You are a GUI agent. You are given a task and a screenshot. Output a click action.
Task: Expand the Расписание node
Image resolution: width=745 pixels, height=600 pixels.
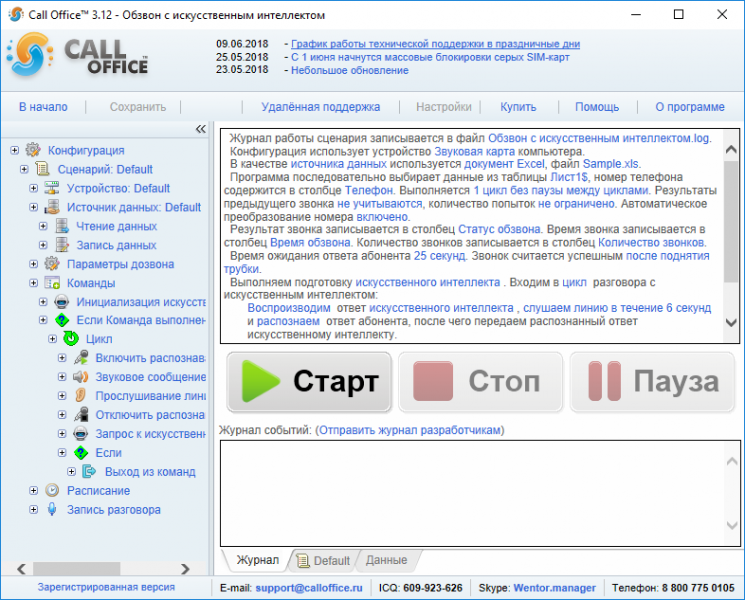[34, 490]
